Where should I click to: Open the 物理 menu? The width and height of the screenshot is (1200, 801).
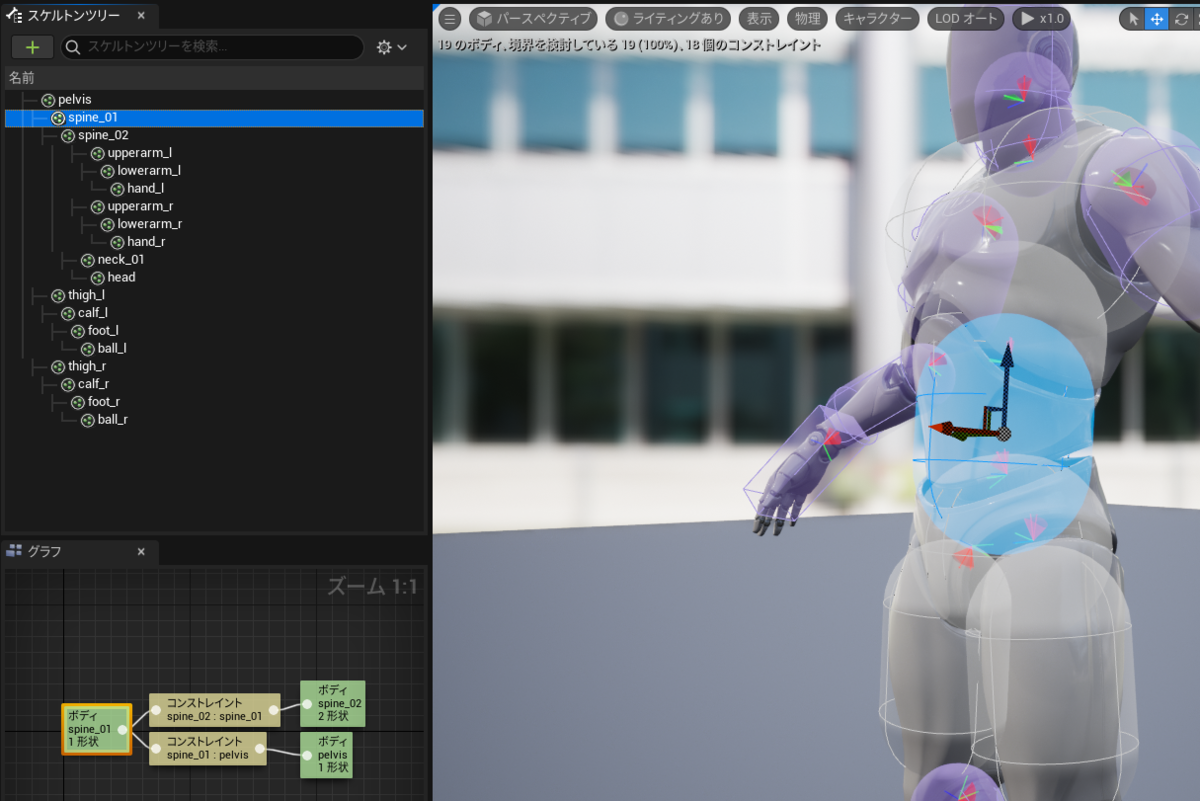point(808,19)
